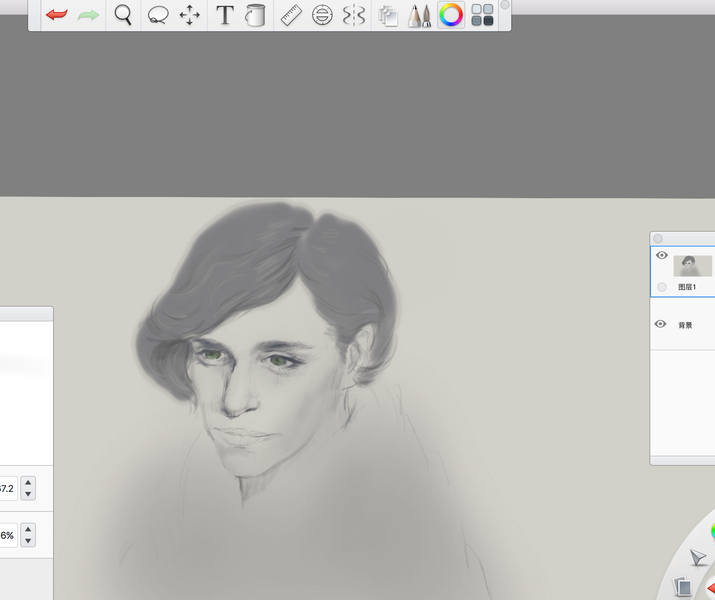
Task: Select the 背景 layer label
Action: (x=685, y=325)
